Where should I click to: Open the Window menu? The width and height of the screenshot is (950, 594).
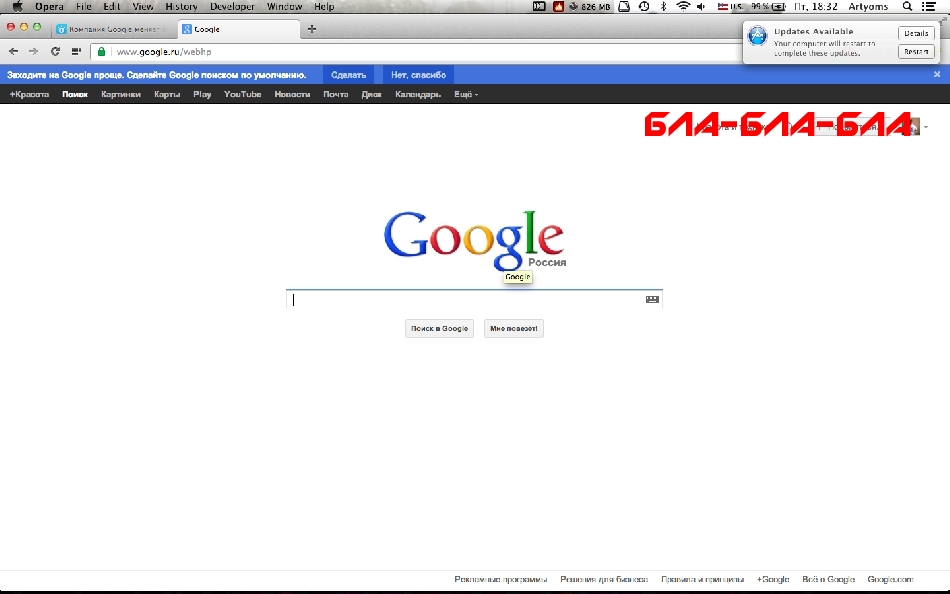[x=284, y=7]
